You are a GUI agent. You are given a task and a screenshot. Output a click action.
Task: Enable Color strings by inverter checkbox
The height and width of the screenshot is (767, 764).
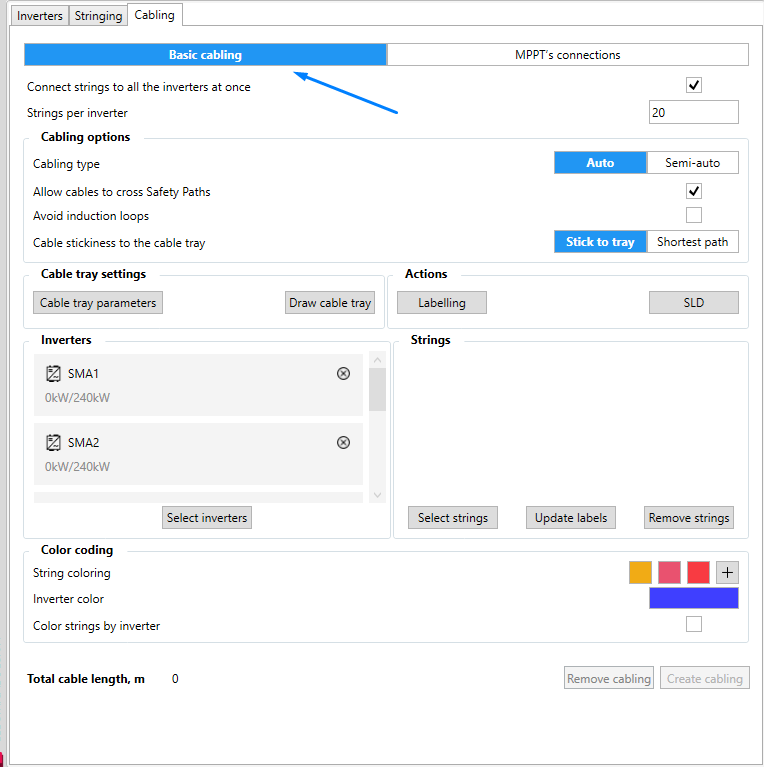click(x=694, y=624)
